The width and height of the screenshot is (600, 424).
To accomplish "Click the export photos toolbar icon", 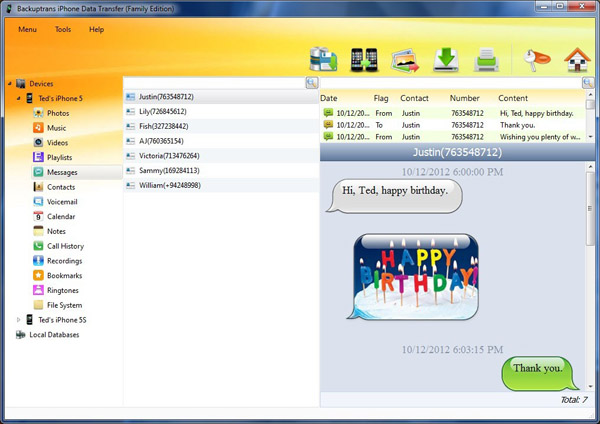I will pyautogui.click(x=405, y=60).
